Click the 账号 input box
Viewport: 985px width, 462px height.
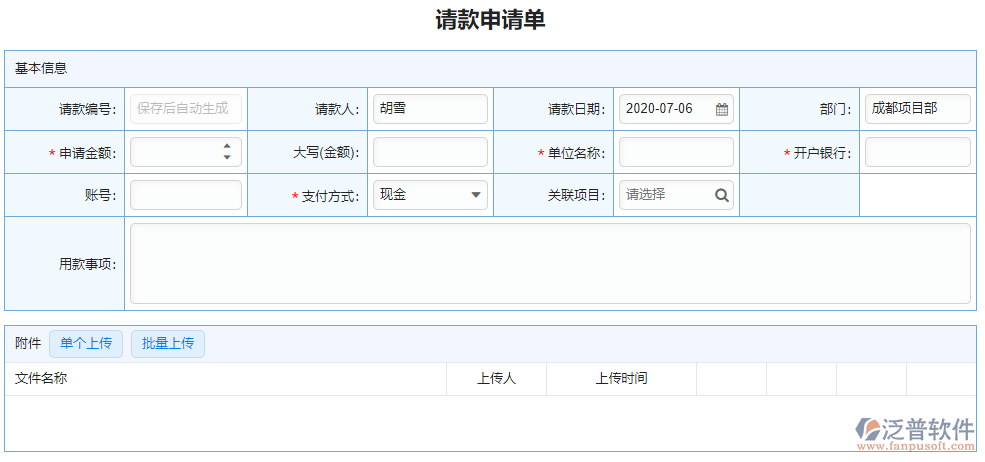point(185,195)
